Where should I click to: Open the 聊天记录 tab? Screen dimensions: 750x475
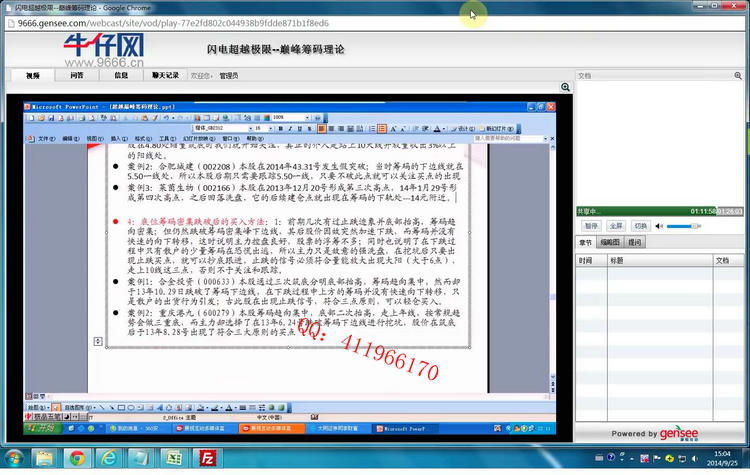click(165, 75)
